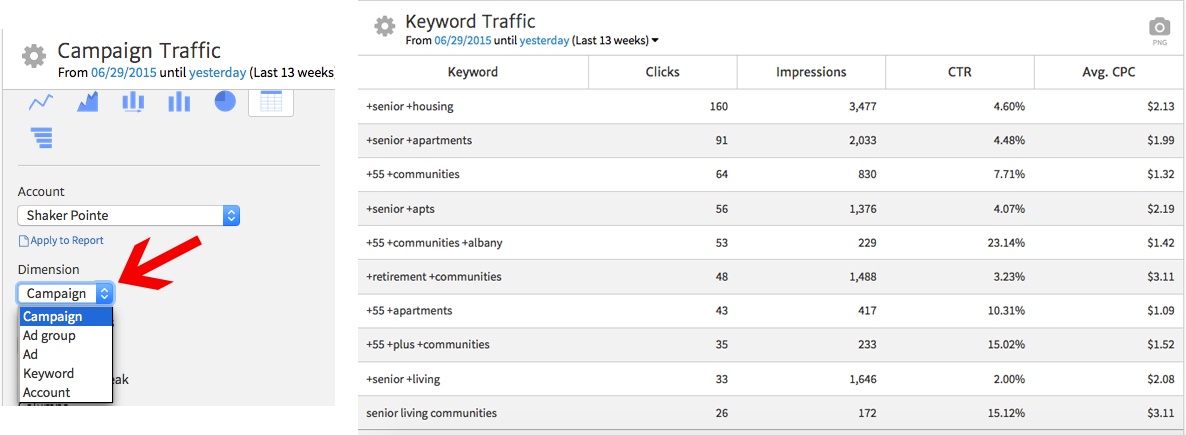Sort table by Avg. CPC column header

tap(1107, 72)
